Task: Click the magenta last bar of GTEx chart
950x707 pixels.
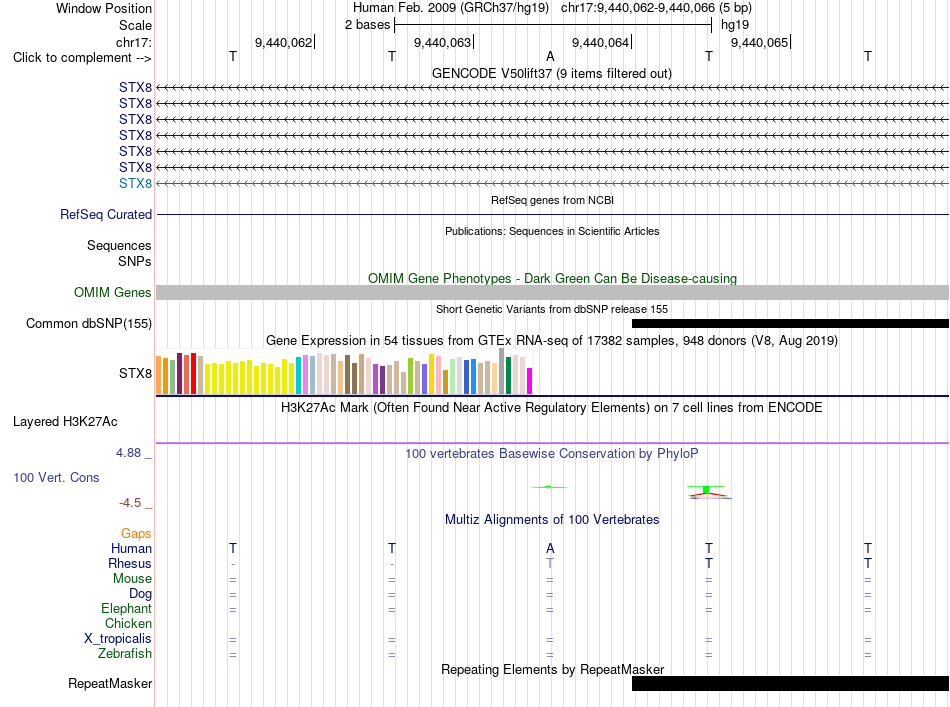Action: (x=530, y=381)
